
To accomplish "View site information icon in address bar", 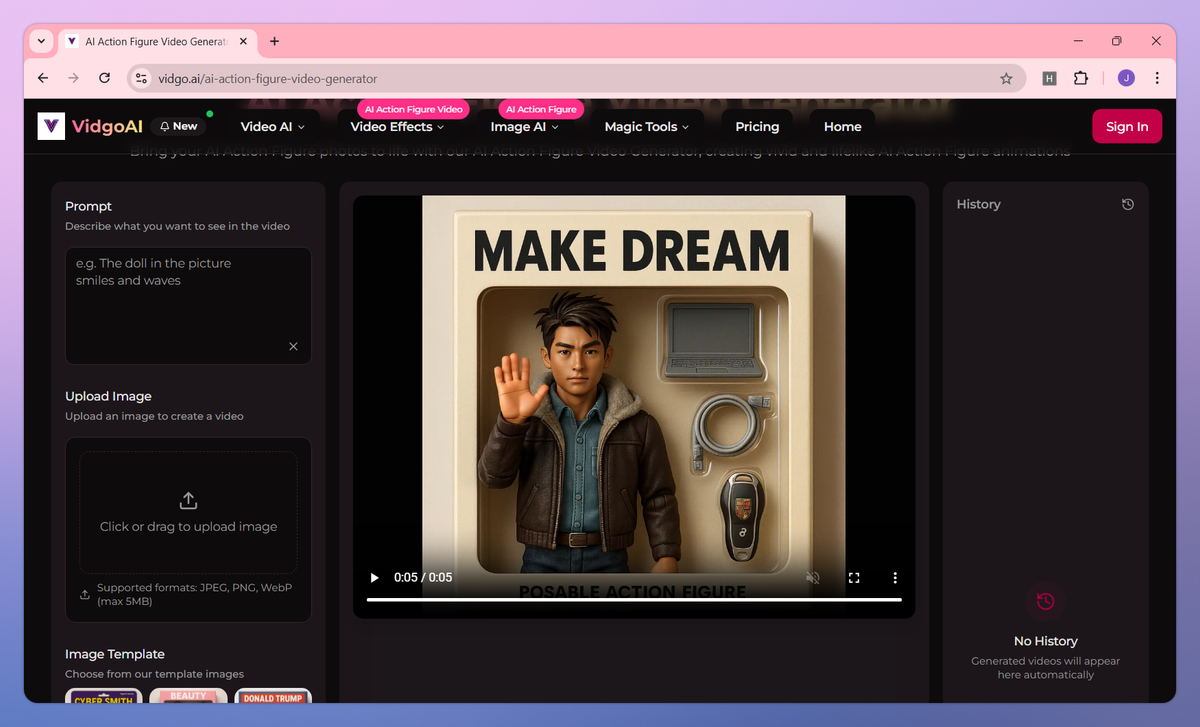I will tap(141, 78).
